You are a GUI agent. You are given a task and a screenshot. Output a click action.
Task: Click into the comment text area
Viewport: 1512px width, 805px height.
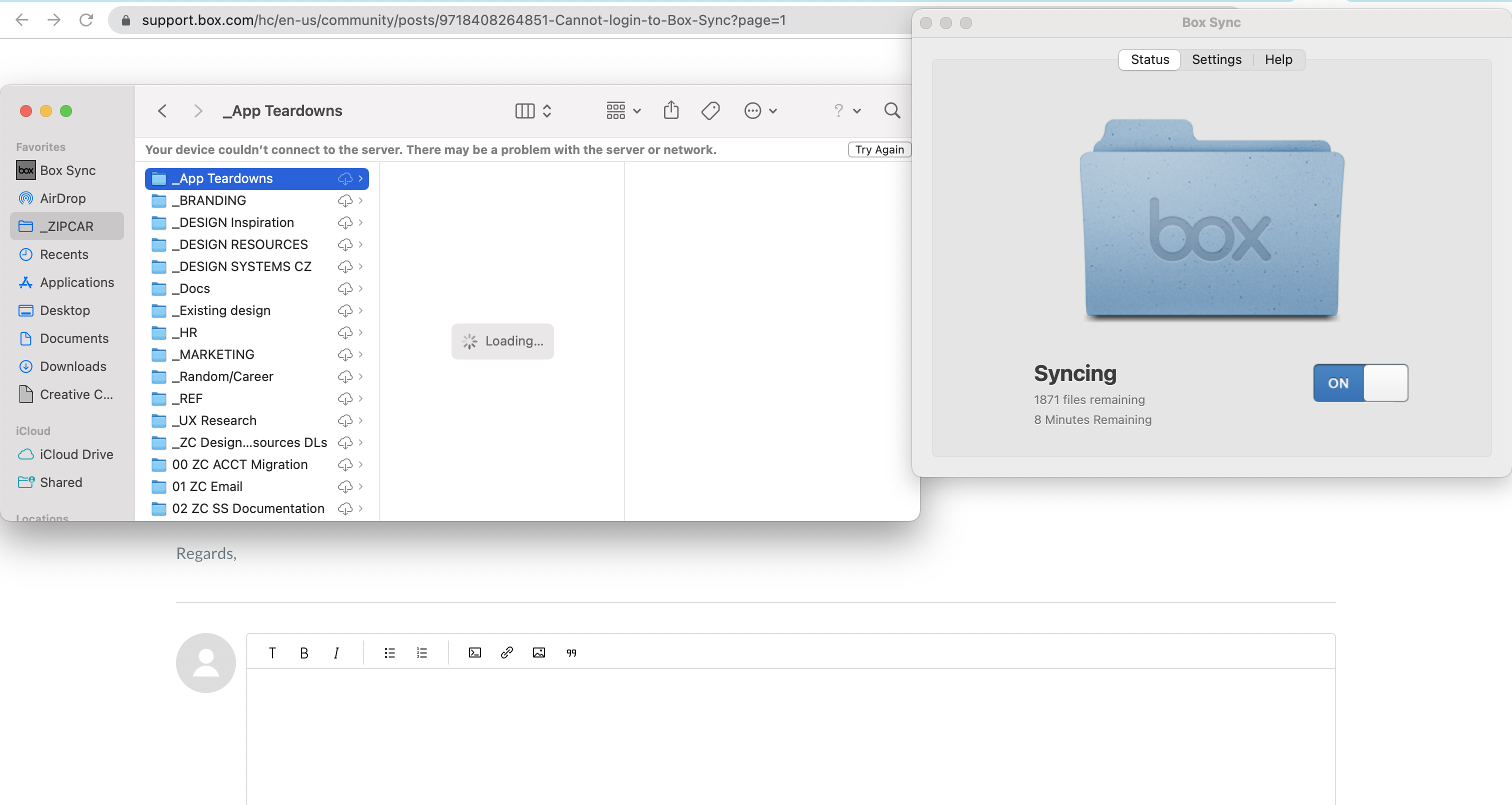point(790,736)
